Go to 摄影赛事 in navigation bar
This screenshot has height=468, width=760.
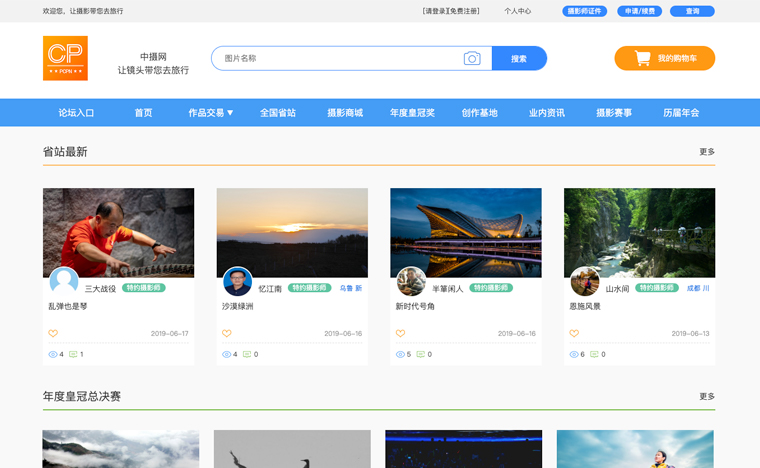[614, 113]
